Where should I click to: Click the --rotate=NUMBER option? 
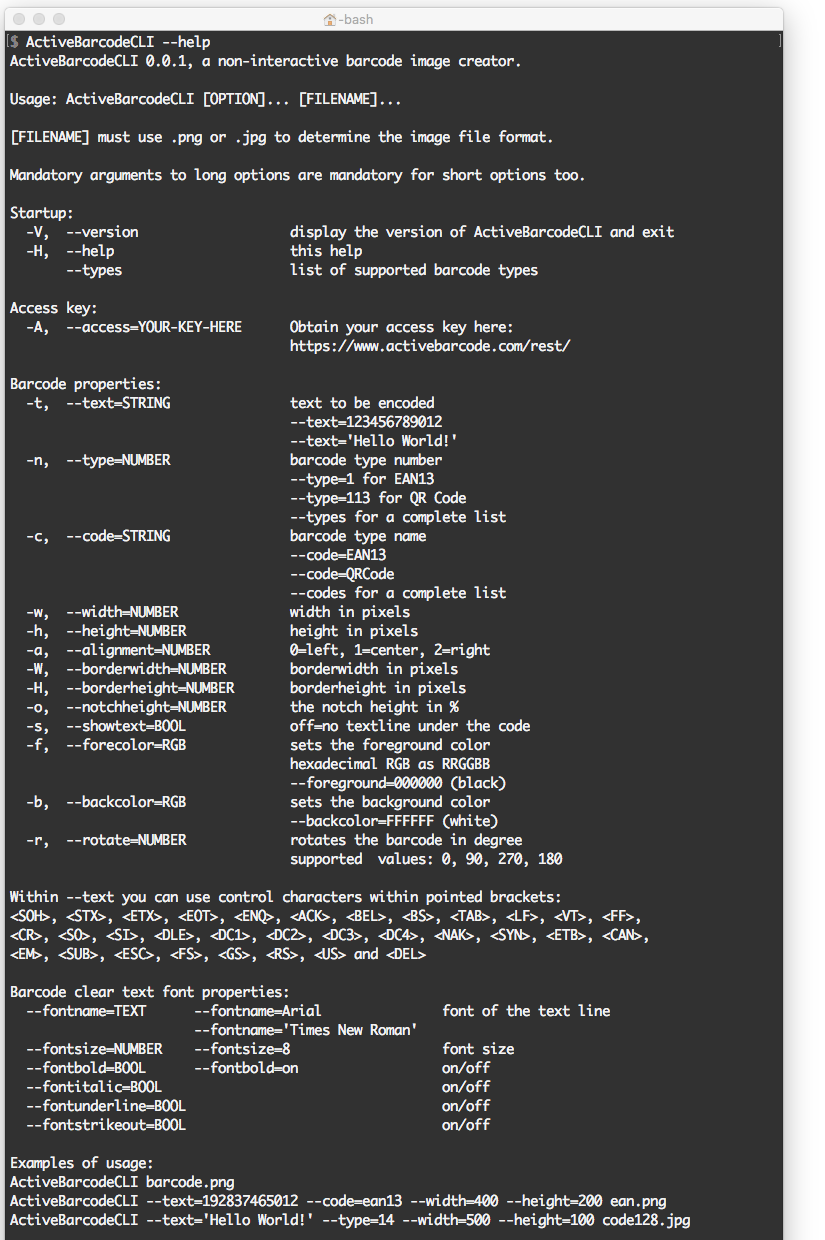(x=126, y=840)
